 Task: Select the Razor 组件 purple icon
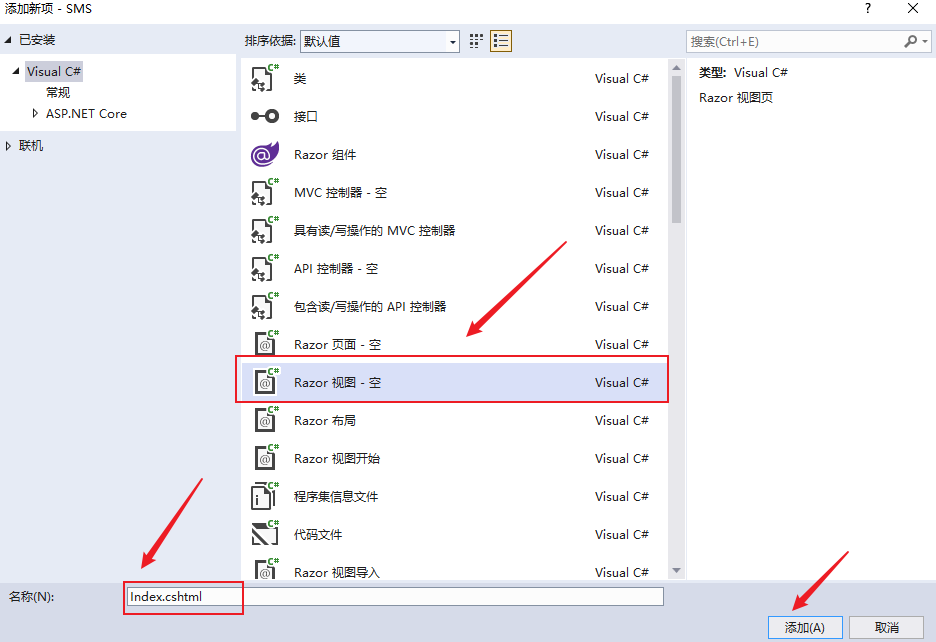click(x=265, y=154)
